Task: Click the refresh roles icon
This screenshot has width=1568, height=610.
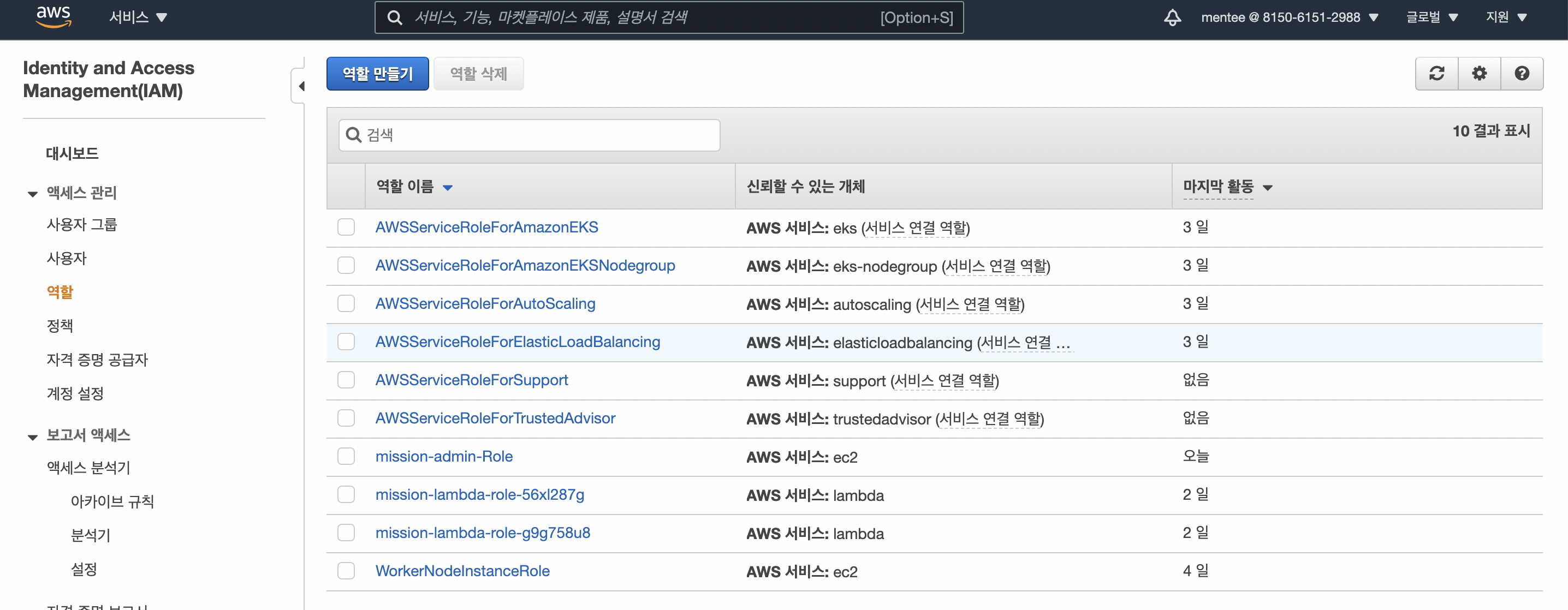Action: pyautogui.click(x=1436, y=74)
